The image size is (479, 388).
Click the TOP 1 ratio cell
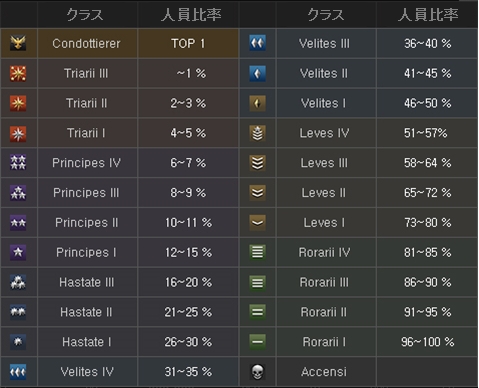pyautogui.click(x=188, y=43)
